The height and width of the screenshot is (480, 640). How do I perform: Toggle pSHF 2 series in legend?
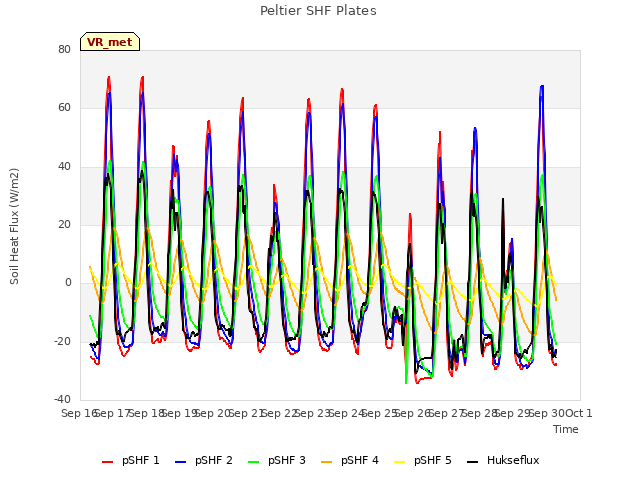[x=204, y=460]
